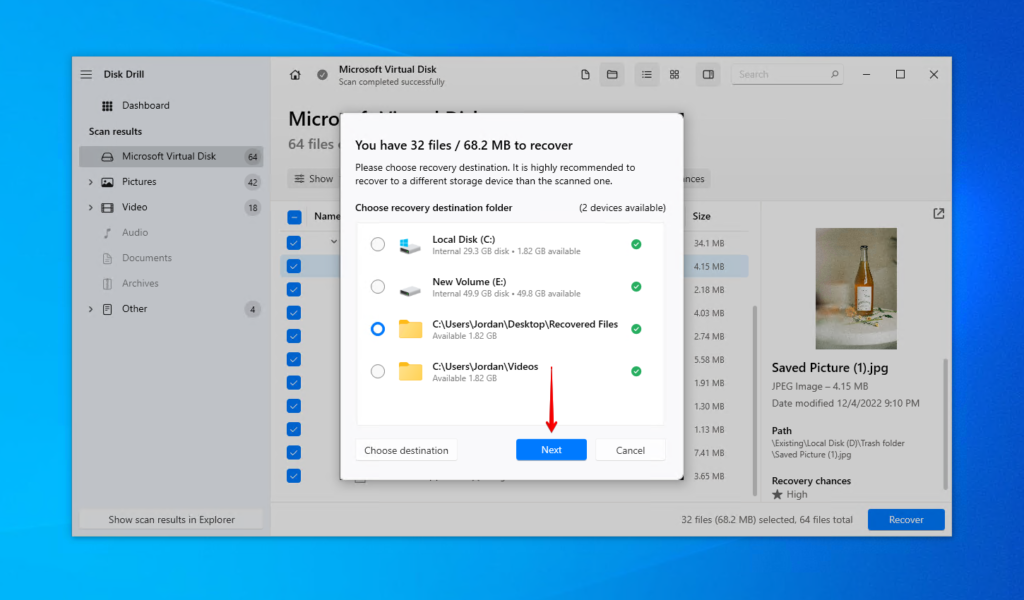Image resolution: width=1024 pixels, height=600 pixels.
Task: Open the Audio category in the sidebar
Action: [135, 232]
